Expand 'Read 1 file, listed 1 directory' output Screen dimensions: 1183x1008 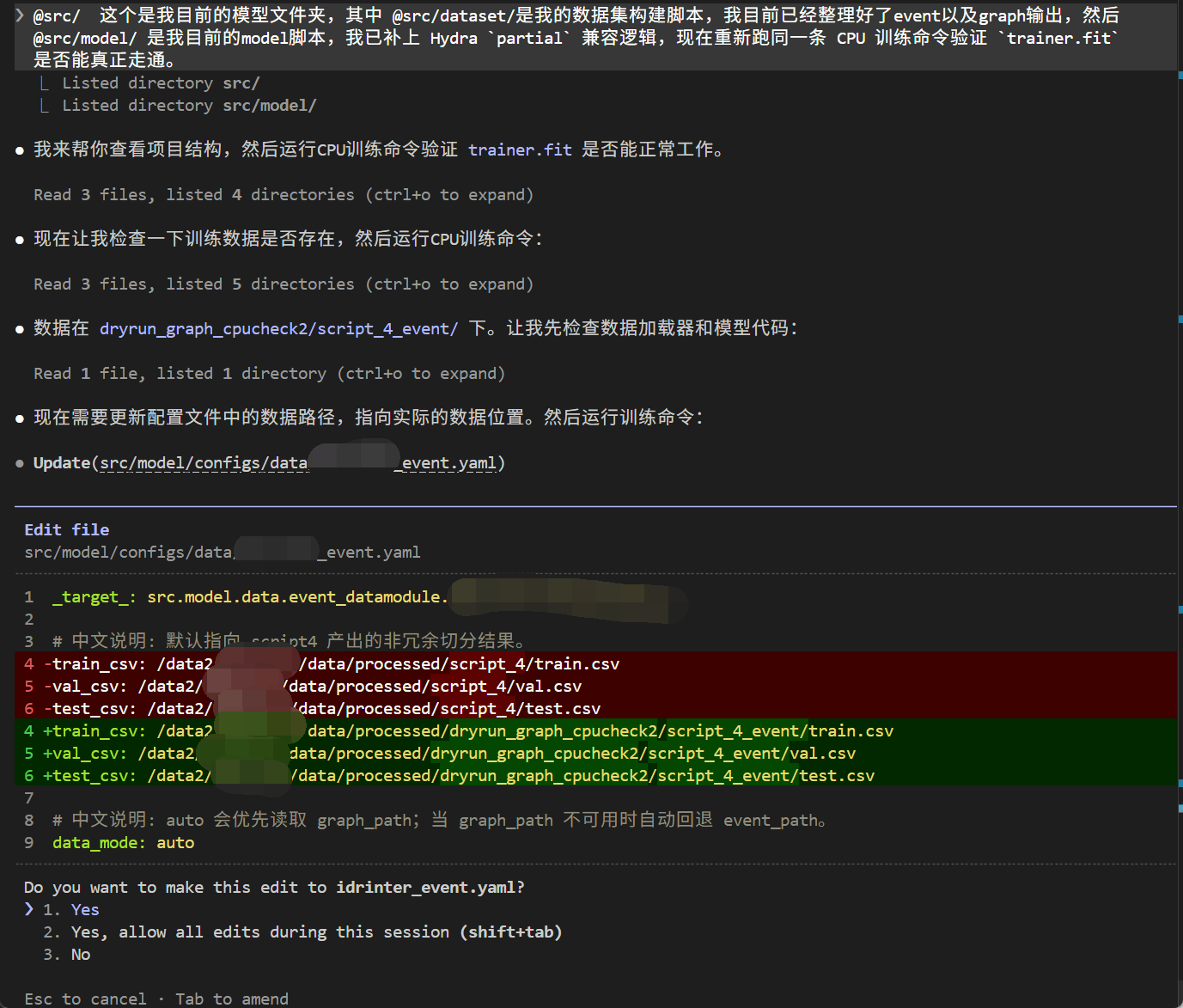pos(269,374)
